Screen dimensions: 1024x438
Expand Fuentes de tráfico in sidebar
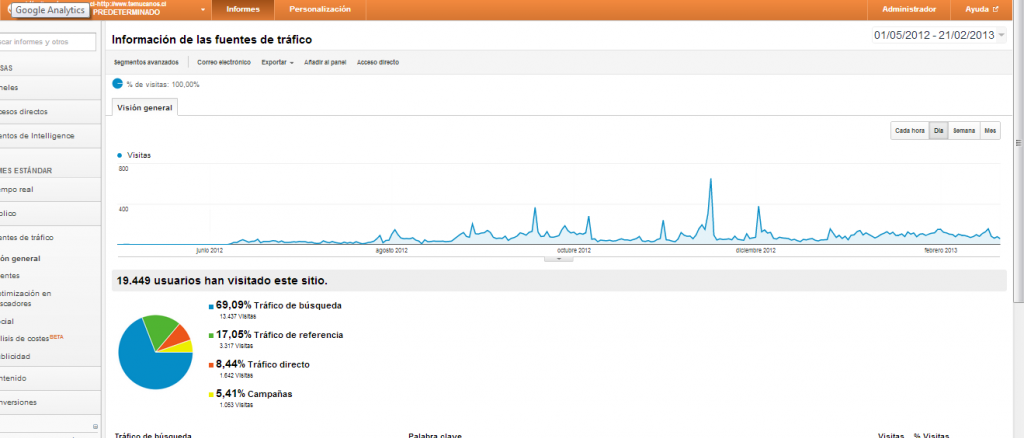tap(27, 238)
